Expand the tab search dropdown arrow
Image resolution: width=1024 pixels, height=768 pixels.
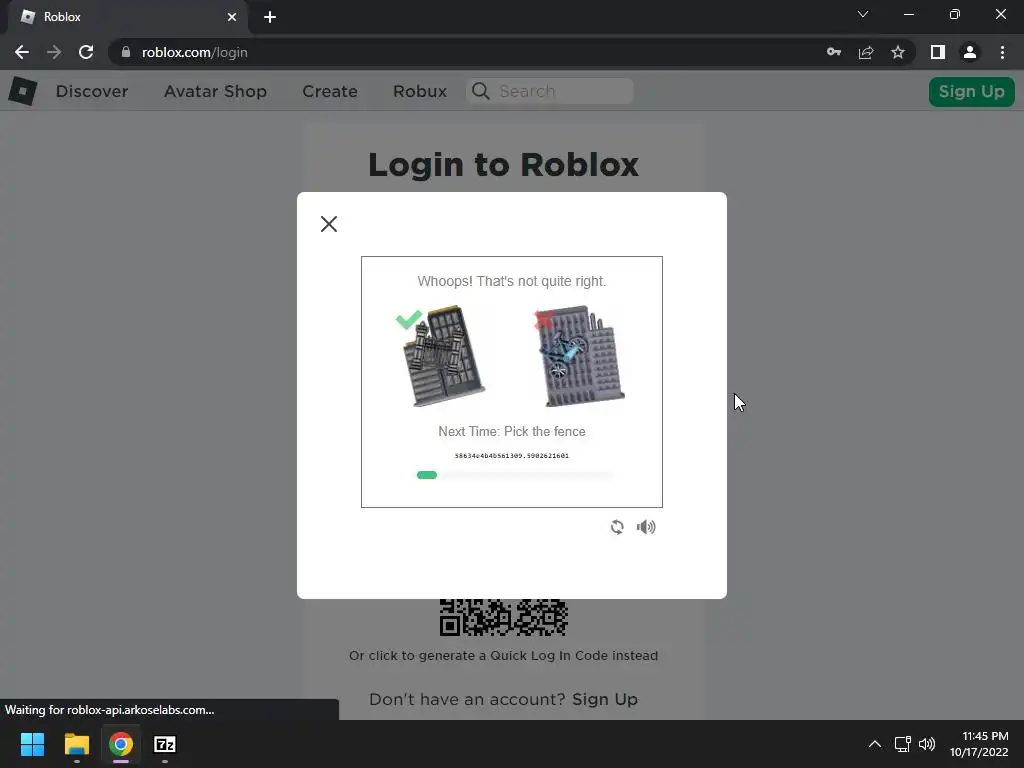click(x=863, y=14)
